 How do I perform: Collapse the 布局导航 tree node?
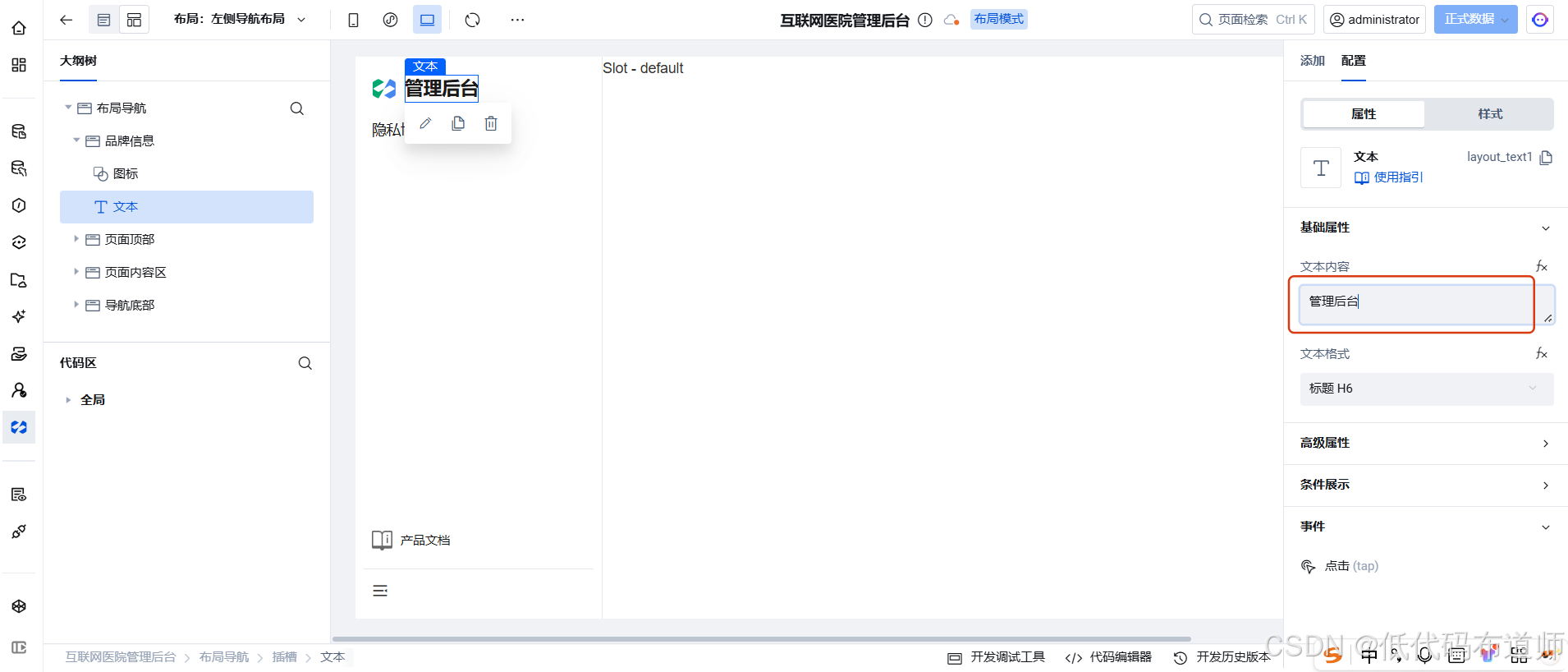click(68, 108)
